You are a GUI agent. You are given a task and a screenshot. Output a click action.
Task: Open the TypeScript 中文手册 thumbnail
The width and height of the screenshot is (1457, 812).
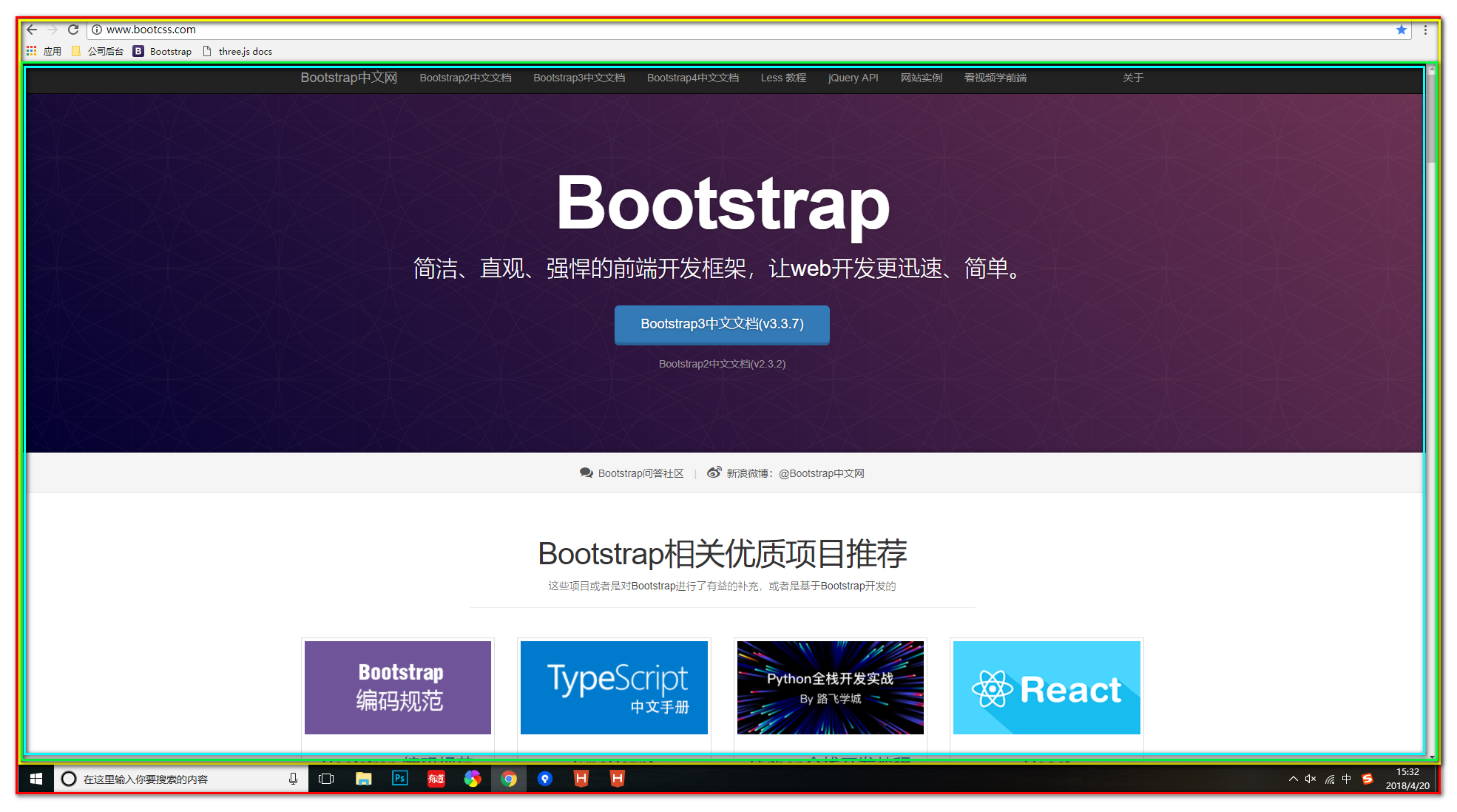click(x=614, y=688)
